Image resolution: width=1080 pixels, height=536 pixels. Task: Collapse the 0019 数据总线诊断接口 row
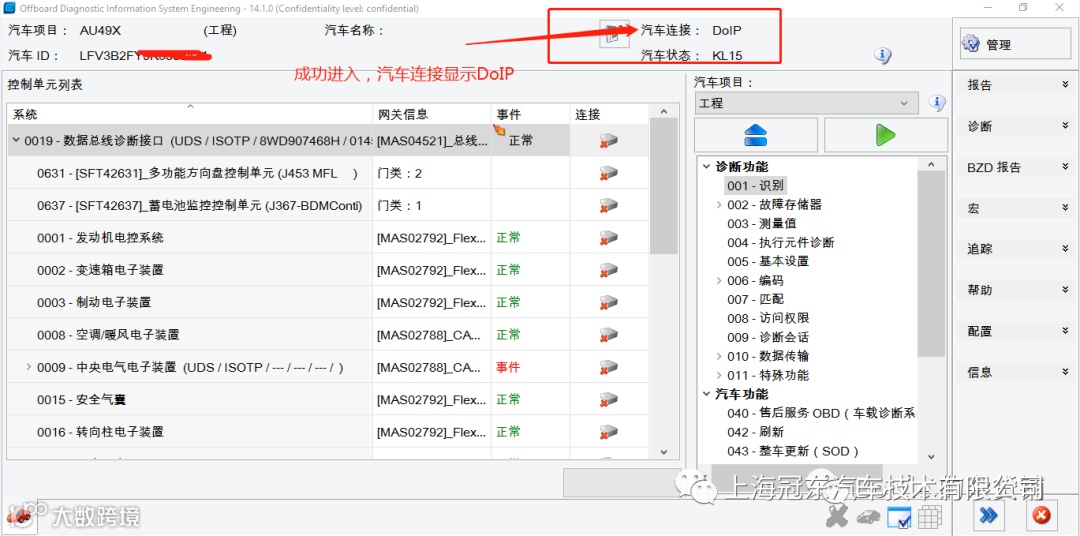pyautogui.click(x=16, y=141)
